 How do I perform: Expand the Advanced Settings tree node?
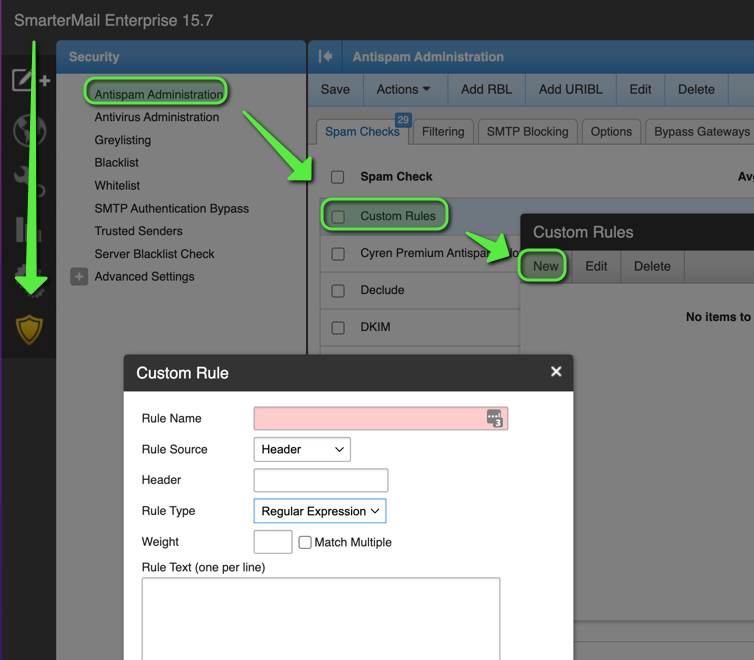[x=79, y=277]
